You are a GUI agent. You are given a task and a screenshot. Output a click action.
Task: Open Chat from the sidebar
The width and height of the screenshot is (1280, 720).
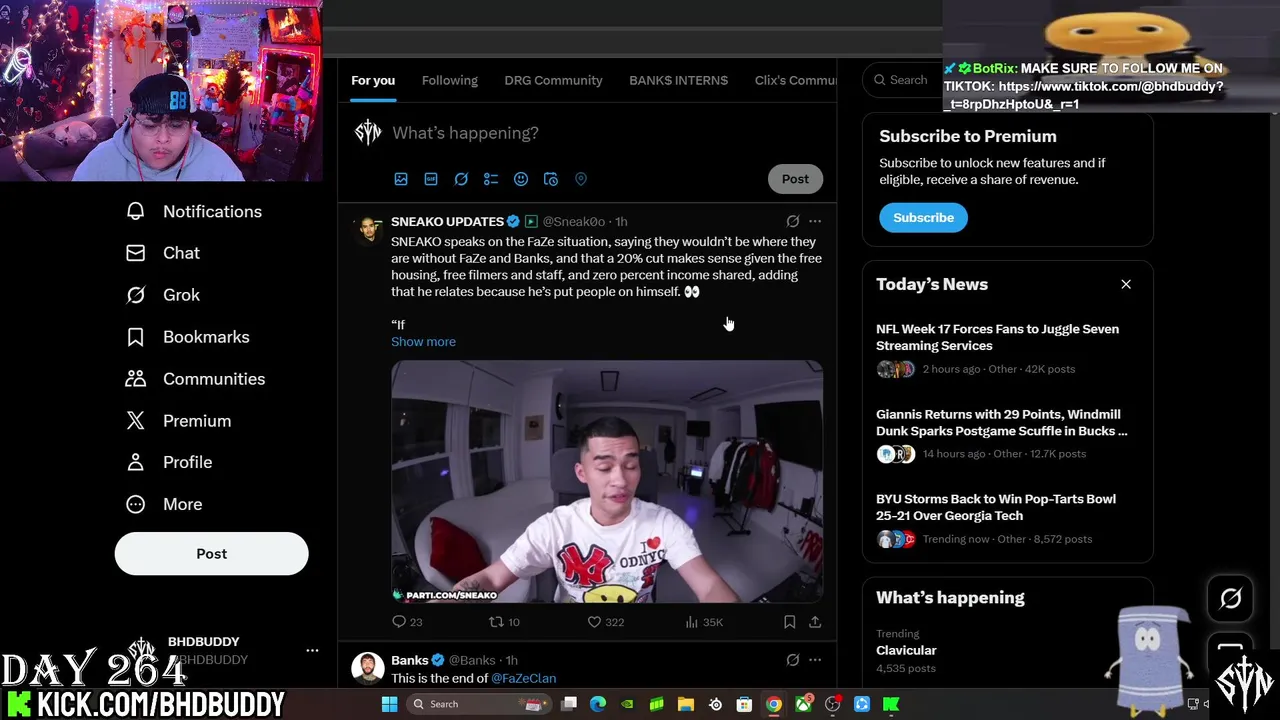[164, 253]
